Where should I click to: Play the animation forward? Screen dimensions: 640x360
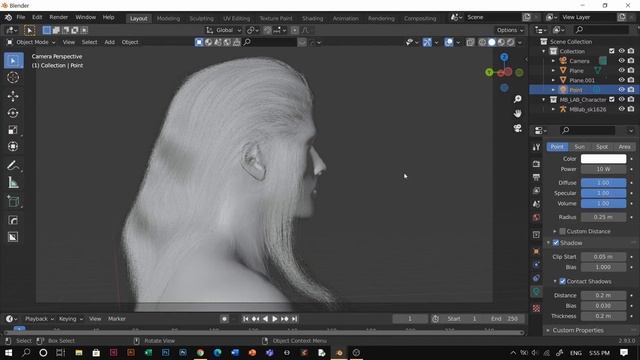pos(275,319)
